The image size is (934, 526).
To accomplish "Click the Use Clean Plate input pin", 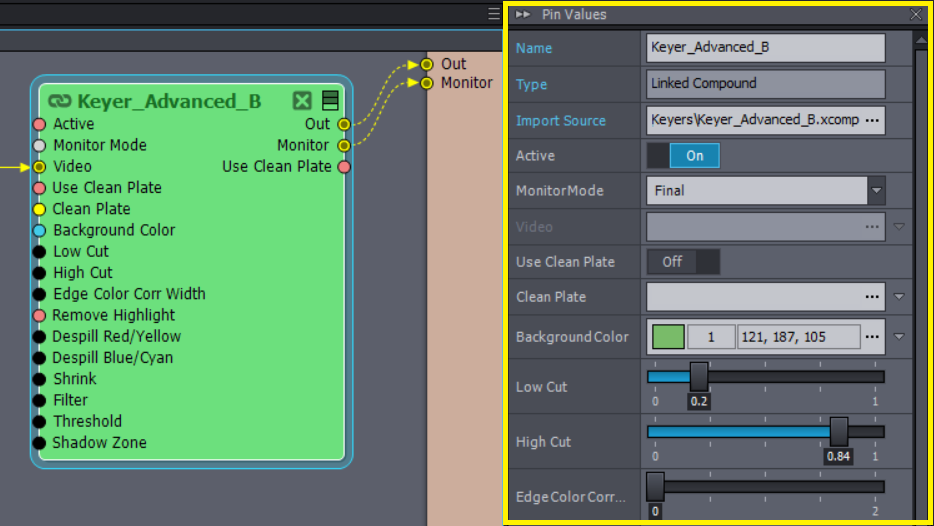I will pos(39,188).
